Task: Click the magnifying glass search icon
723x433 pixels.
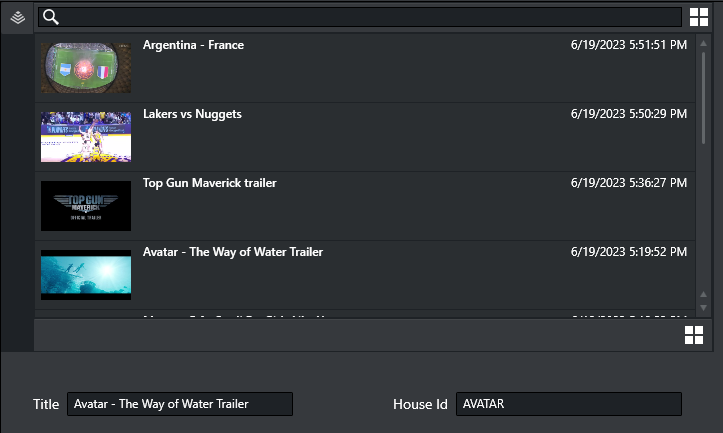Action: click(x=51, y=17)
